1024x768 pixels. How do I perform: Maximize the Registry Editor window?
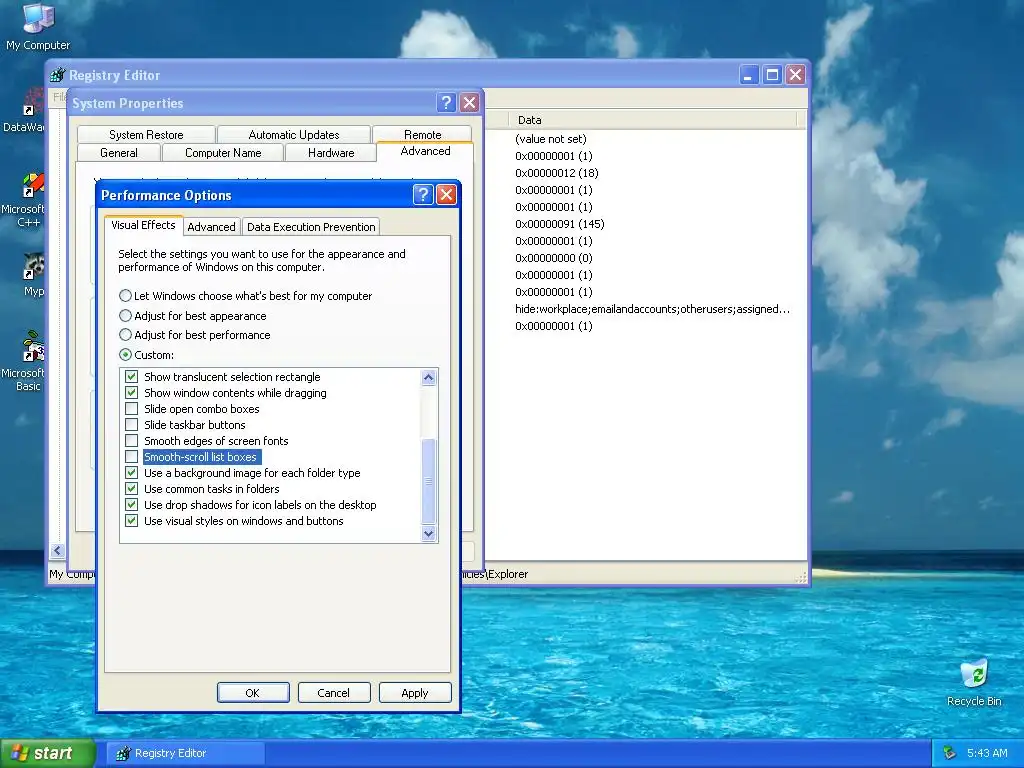[x=772, y=74]
